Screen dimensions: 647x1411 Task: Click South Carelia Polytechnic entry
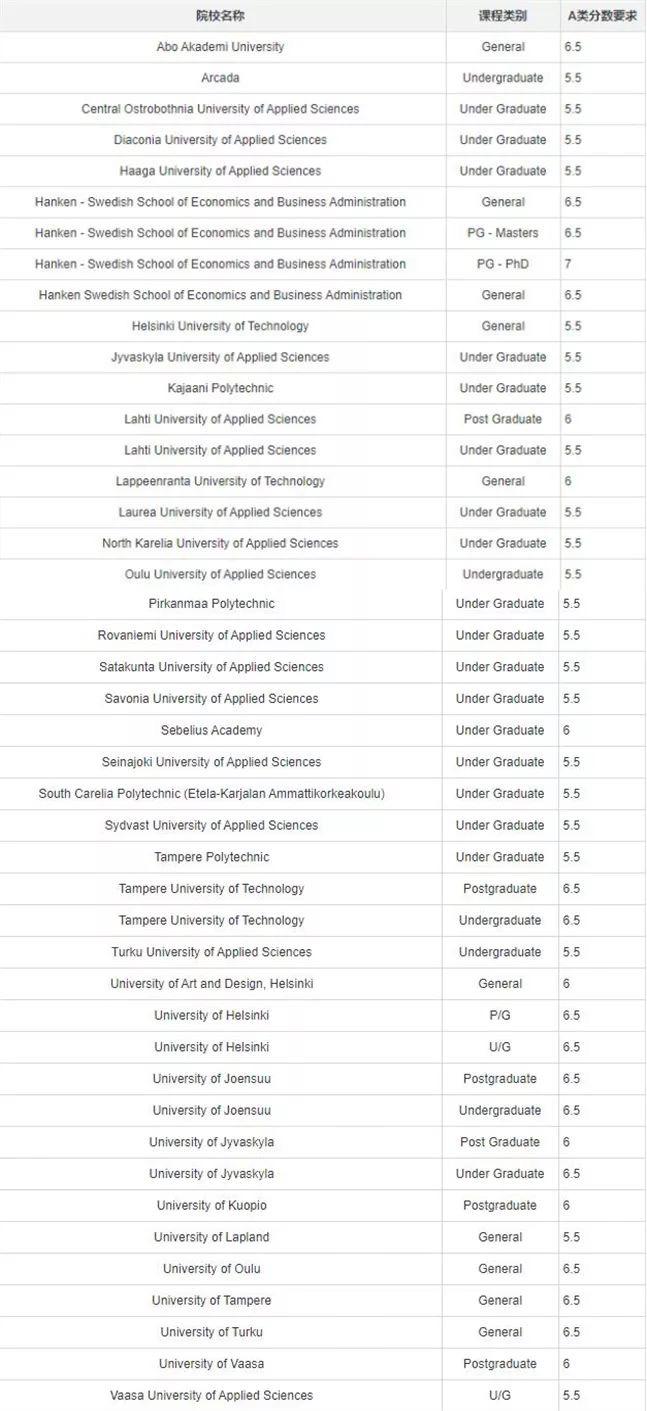pyautogui.click(x=211, y=794)
